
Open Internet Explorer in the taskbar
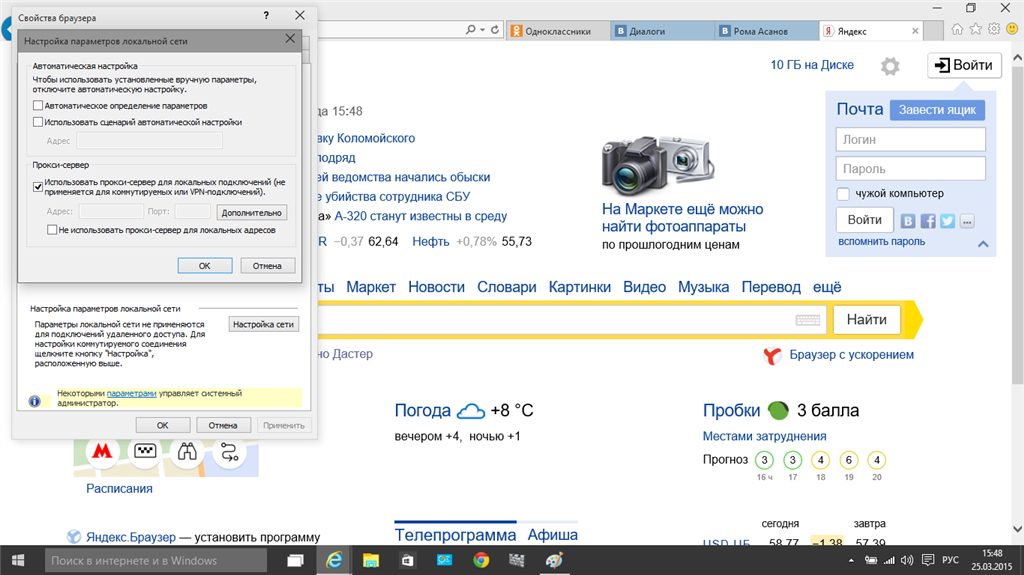(x=334, y=560)
